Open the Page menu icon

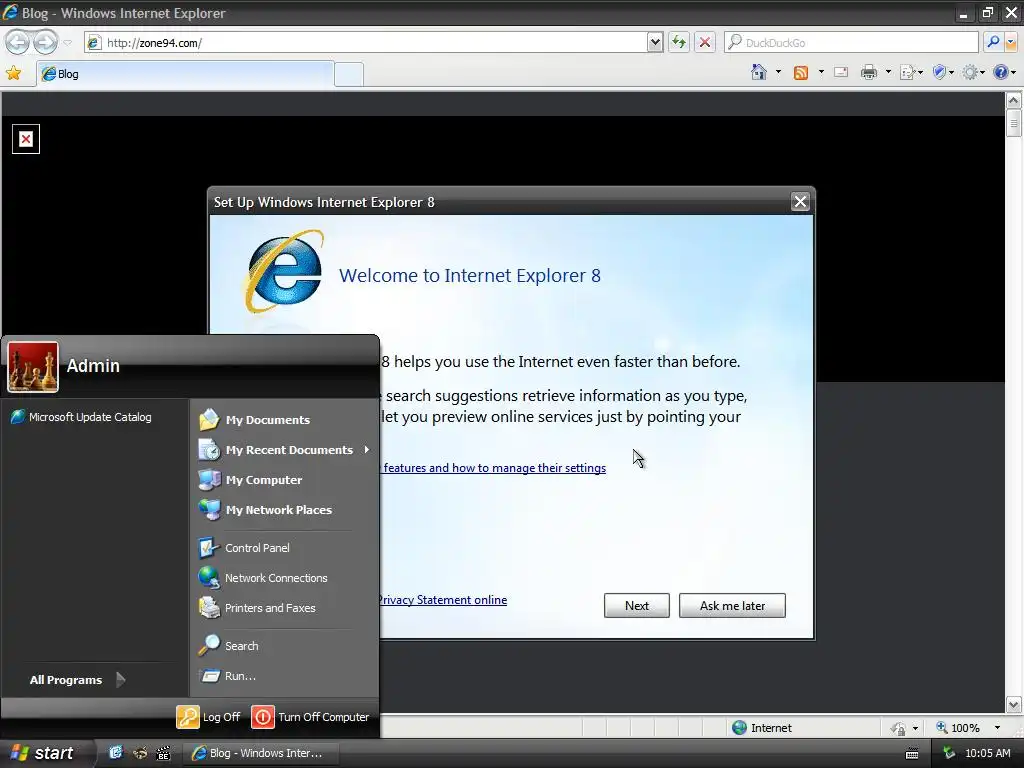[x=911, y=72]
